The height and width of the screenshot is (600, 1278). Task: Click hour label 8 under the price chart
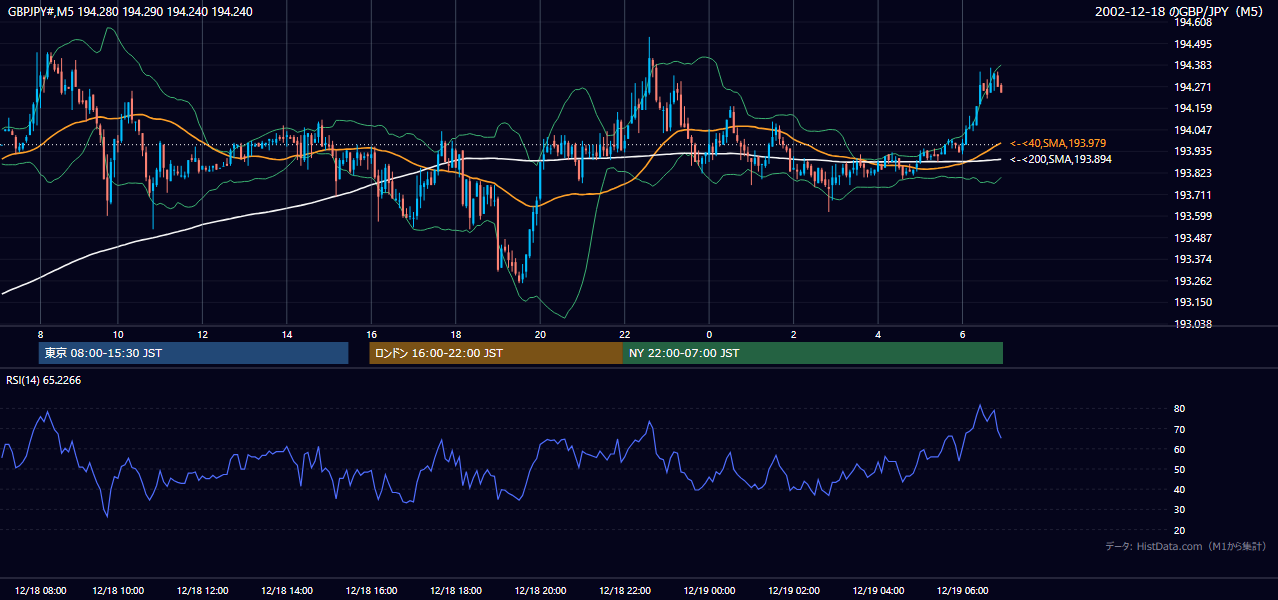(x=40, y=334)
